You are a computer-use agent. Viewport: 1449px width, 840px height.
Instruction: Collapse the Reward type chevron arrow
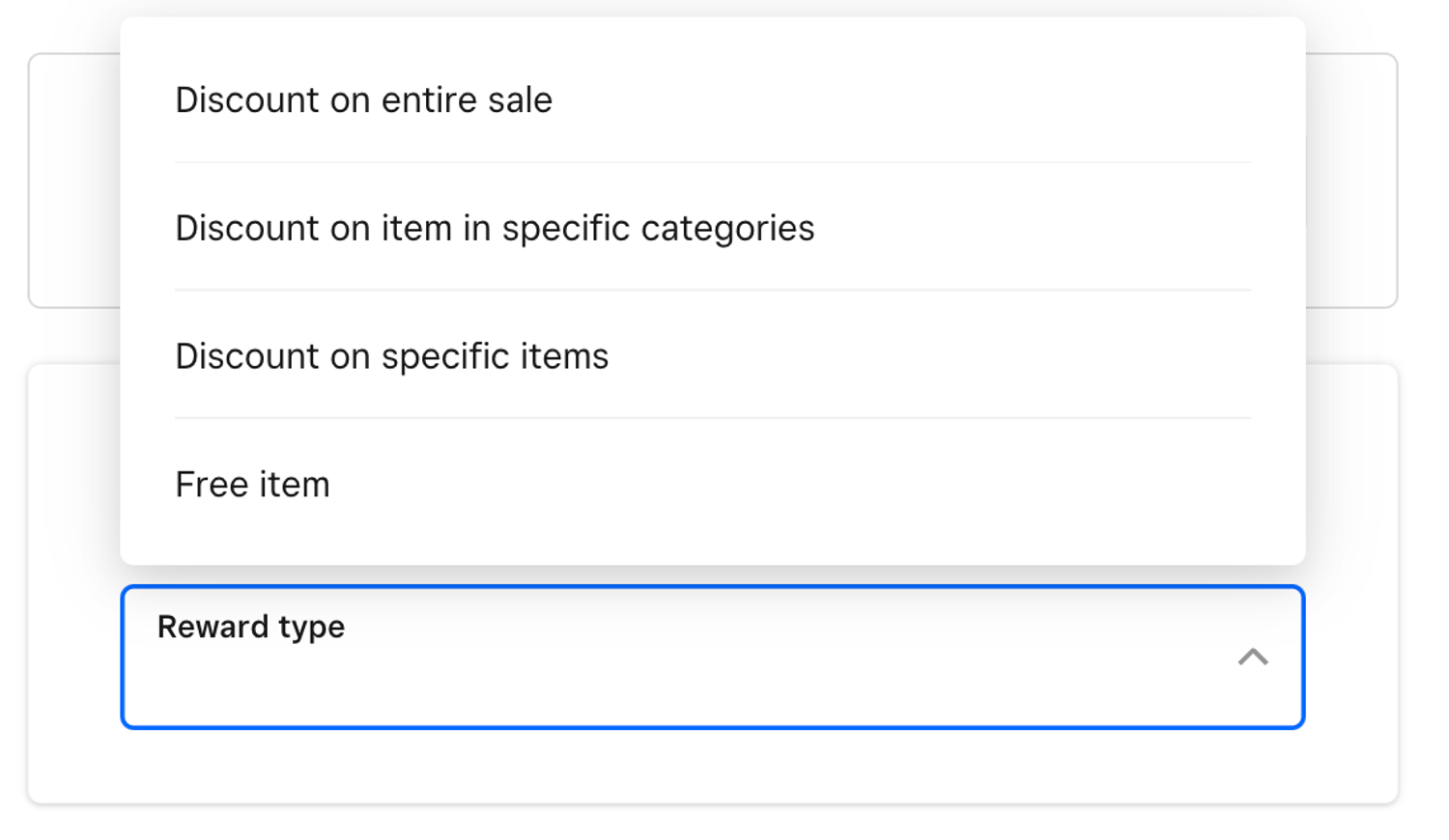coord(1253,658)
